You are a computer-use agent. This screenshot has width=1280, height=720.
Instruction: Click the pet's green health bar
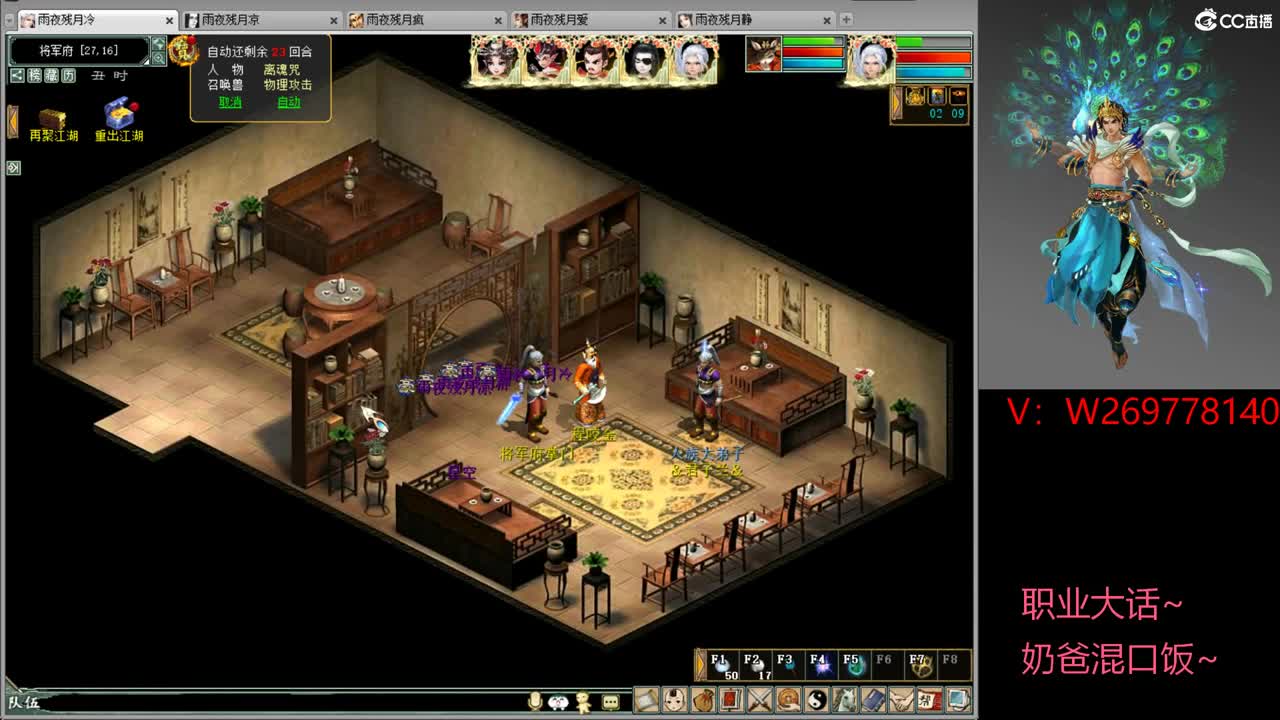pyautogui.click(x=813, y=42)
